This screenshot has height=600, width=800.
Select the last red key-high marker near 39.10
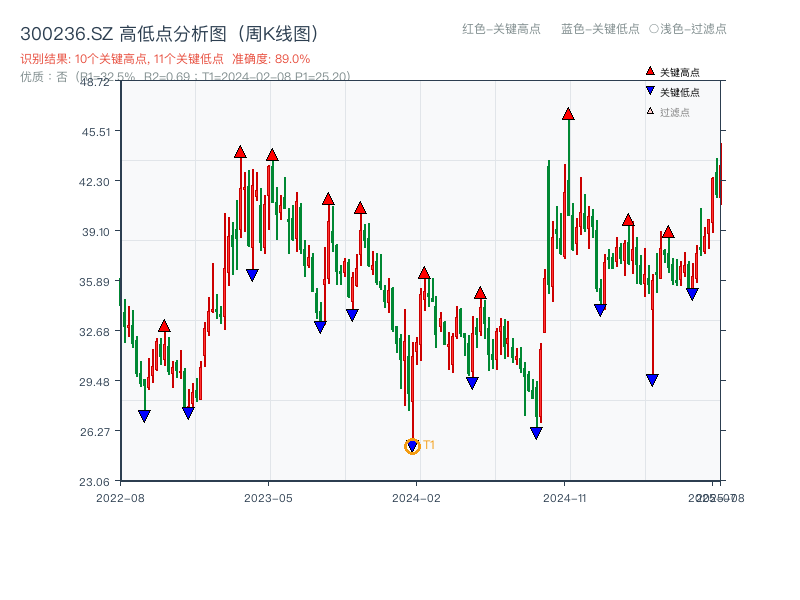(x=668, y=232)
